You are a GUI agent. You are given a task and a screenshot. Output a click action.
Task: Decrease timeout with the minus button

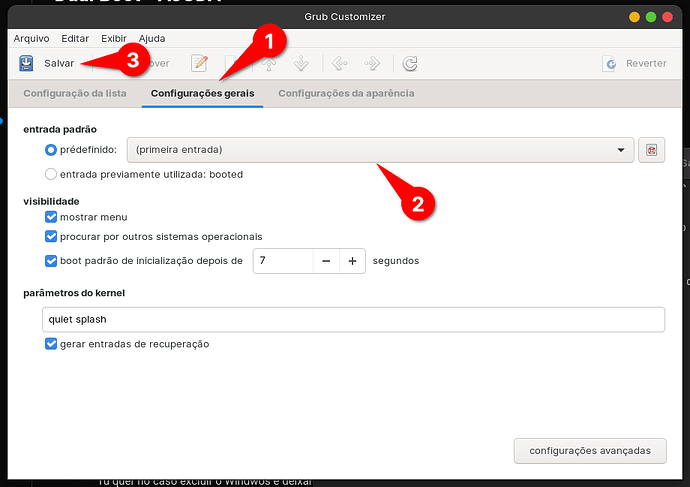(x=326, y=261)
